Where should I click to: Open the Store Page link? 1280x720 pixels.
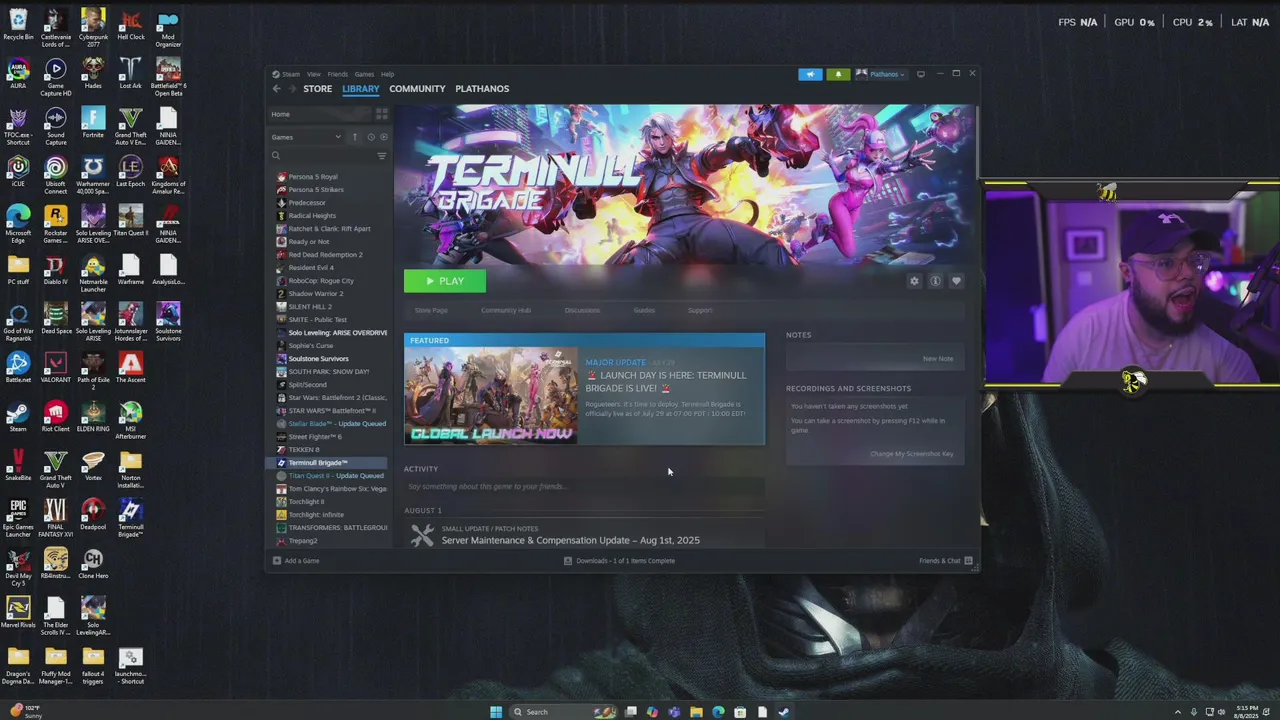pyautogui.click(x=431, y=310)
